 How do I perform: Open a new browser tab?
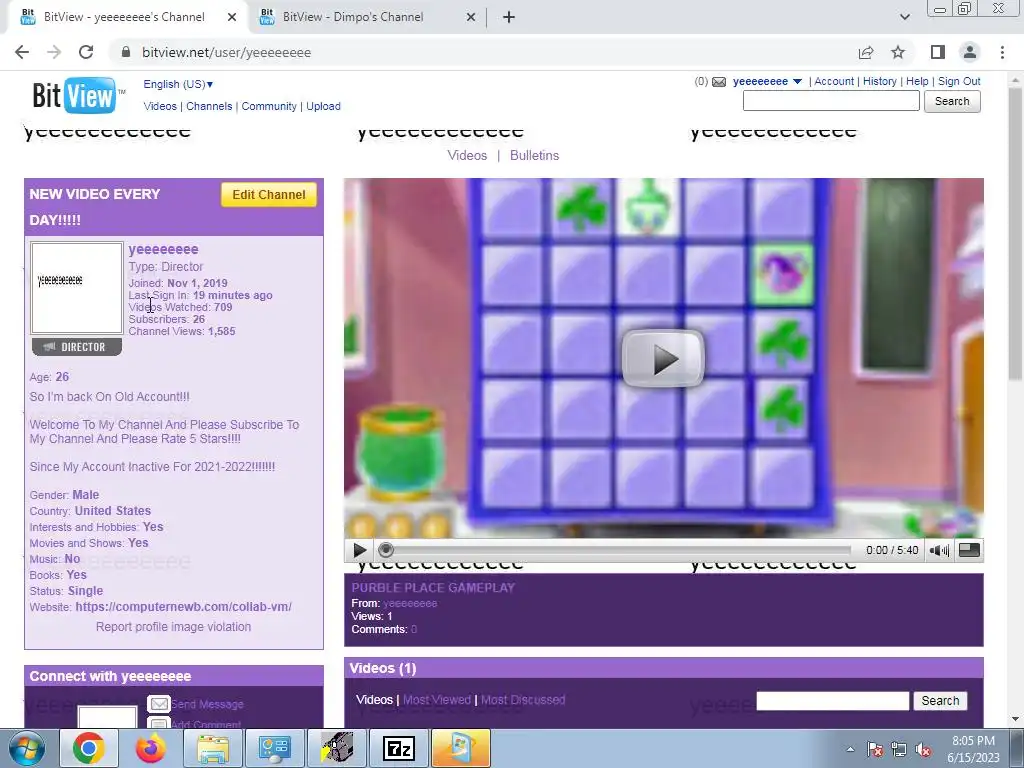509,17
